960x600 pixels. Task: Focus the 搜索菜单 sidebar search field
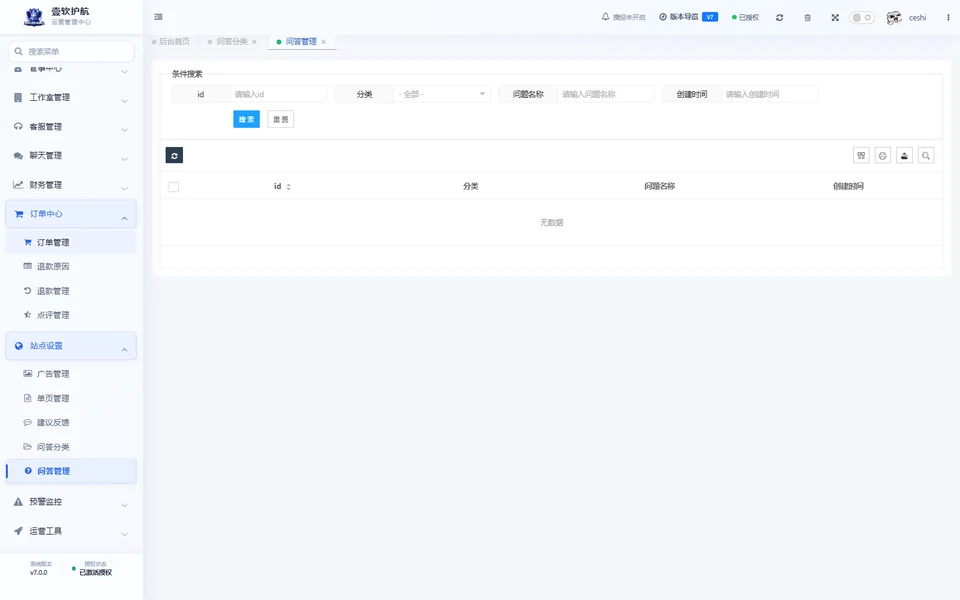(x=71, y=51)
